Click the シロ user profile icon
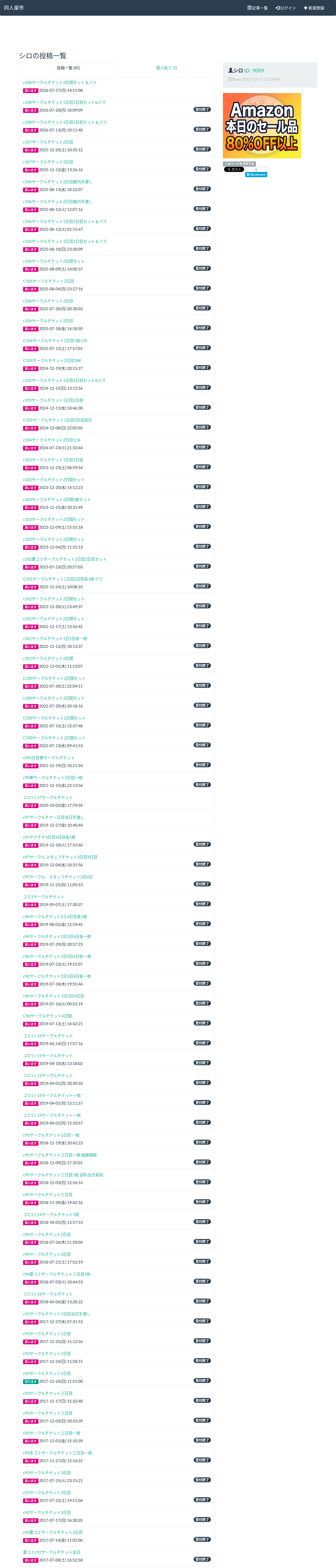This screenshot has height=1568, width=336. click(231, 71)
